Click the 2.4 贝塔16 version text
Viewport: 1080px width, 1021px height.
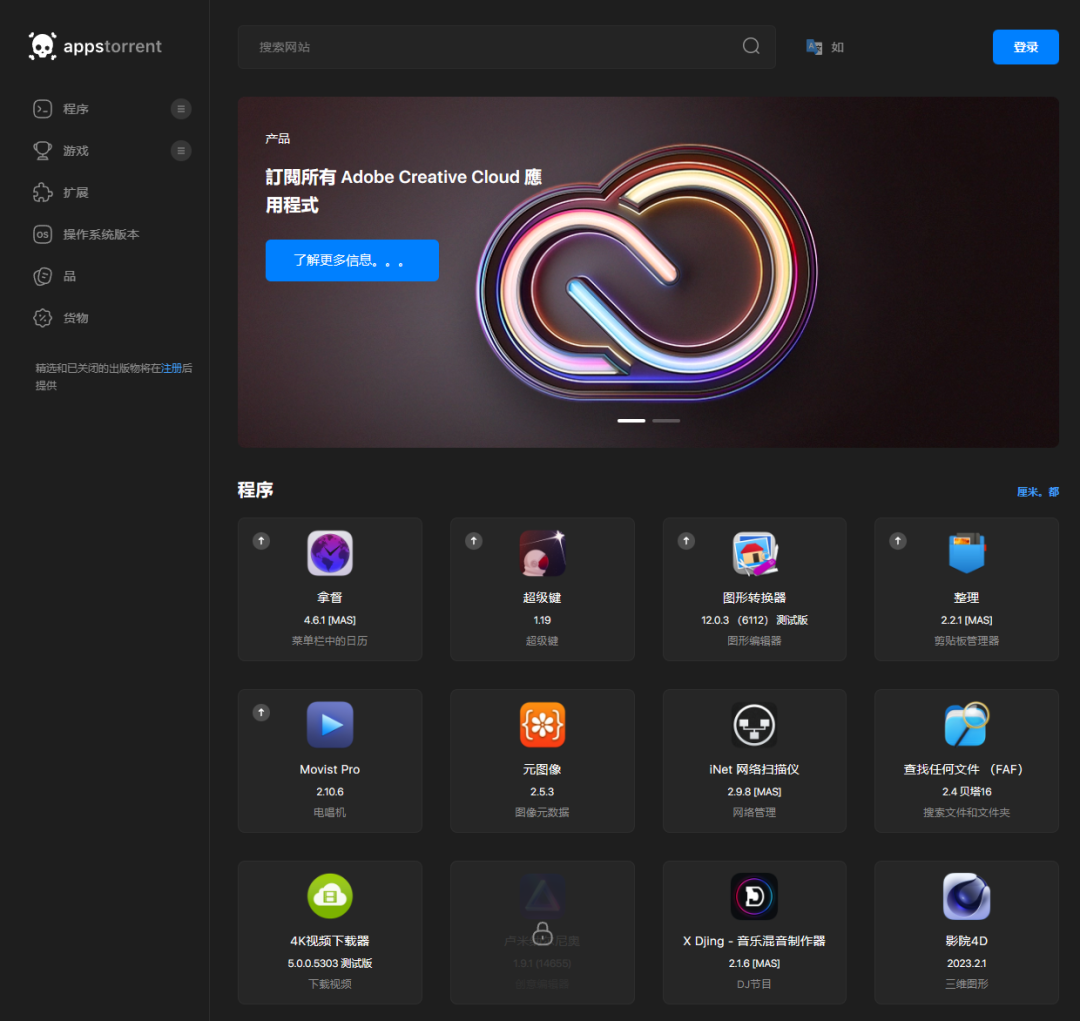pos(966,792)
